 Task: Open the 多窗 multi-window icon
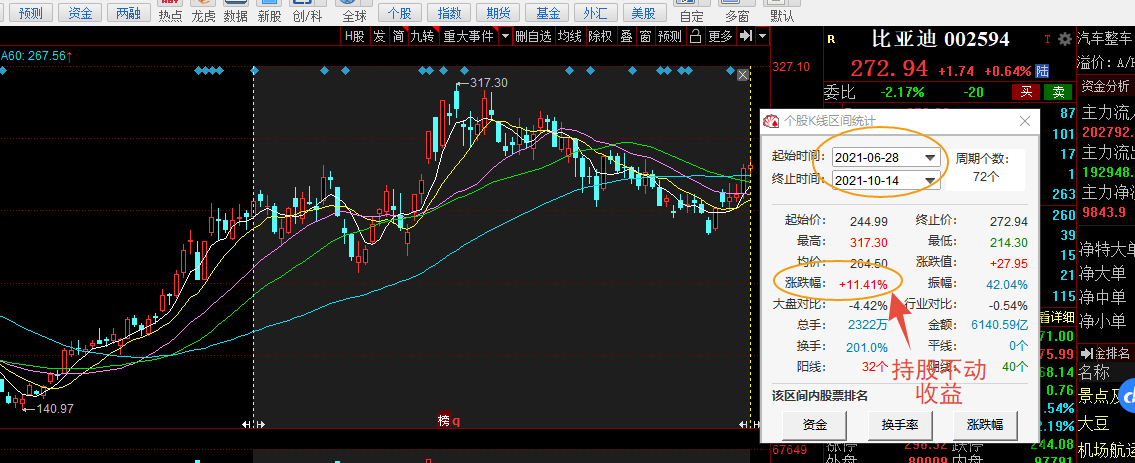(x=737, y=11)
